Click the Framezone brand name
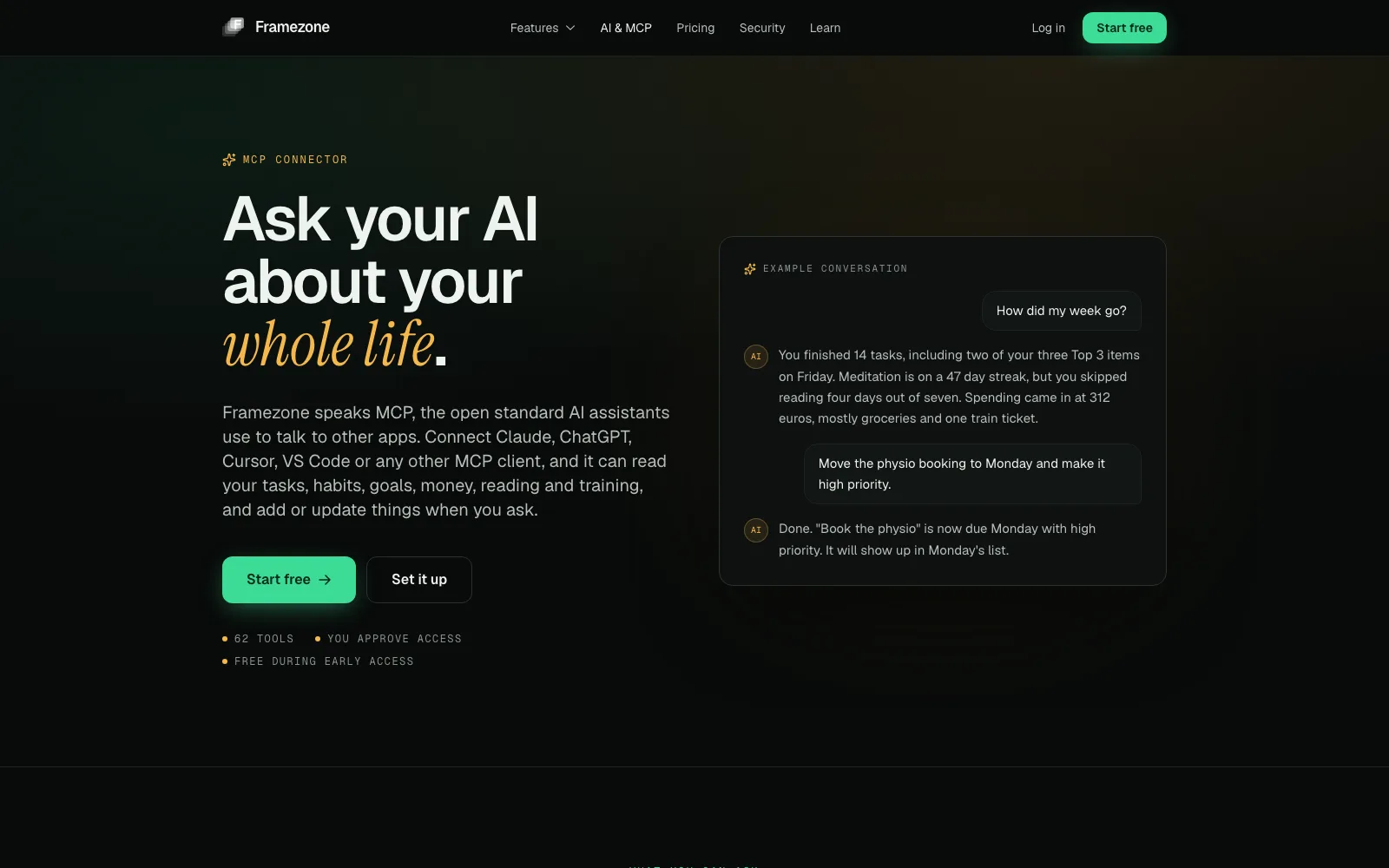The height and width of the screenshot is (868, 1389). tap(293, 27)
